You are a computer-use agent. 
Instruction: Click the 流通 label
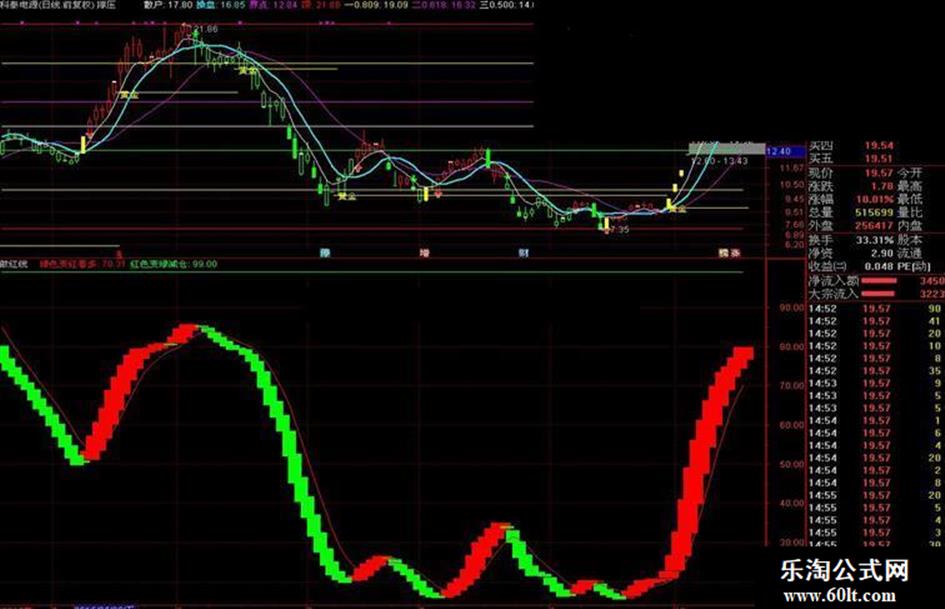click(x=909, y=253)
